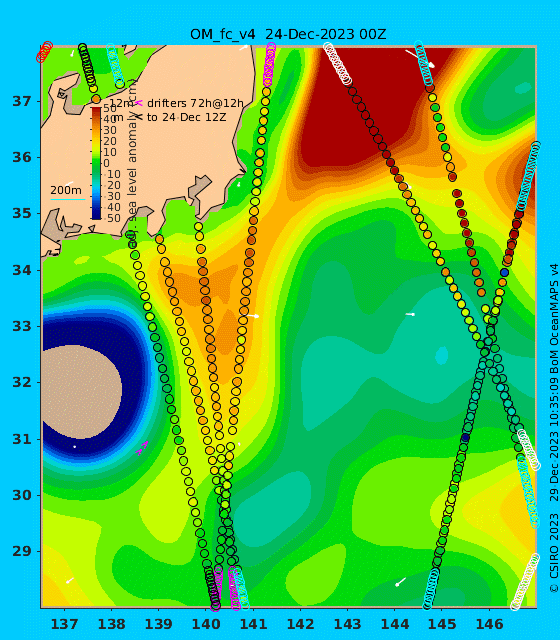The width and height of the screenshot is (560, 640).
Task: Click the white current arrow near 33N 144E
Action: 410,314
